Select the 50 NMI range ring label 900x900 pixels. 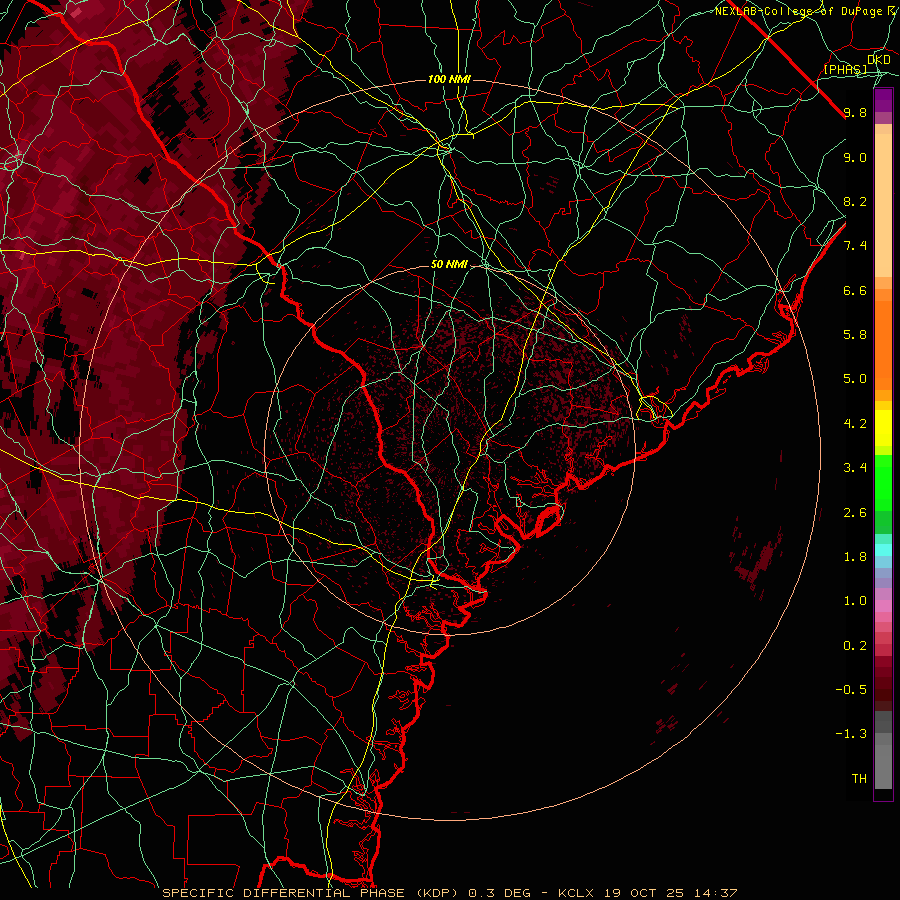click(x=449, y=265)
